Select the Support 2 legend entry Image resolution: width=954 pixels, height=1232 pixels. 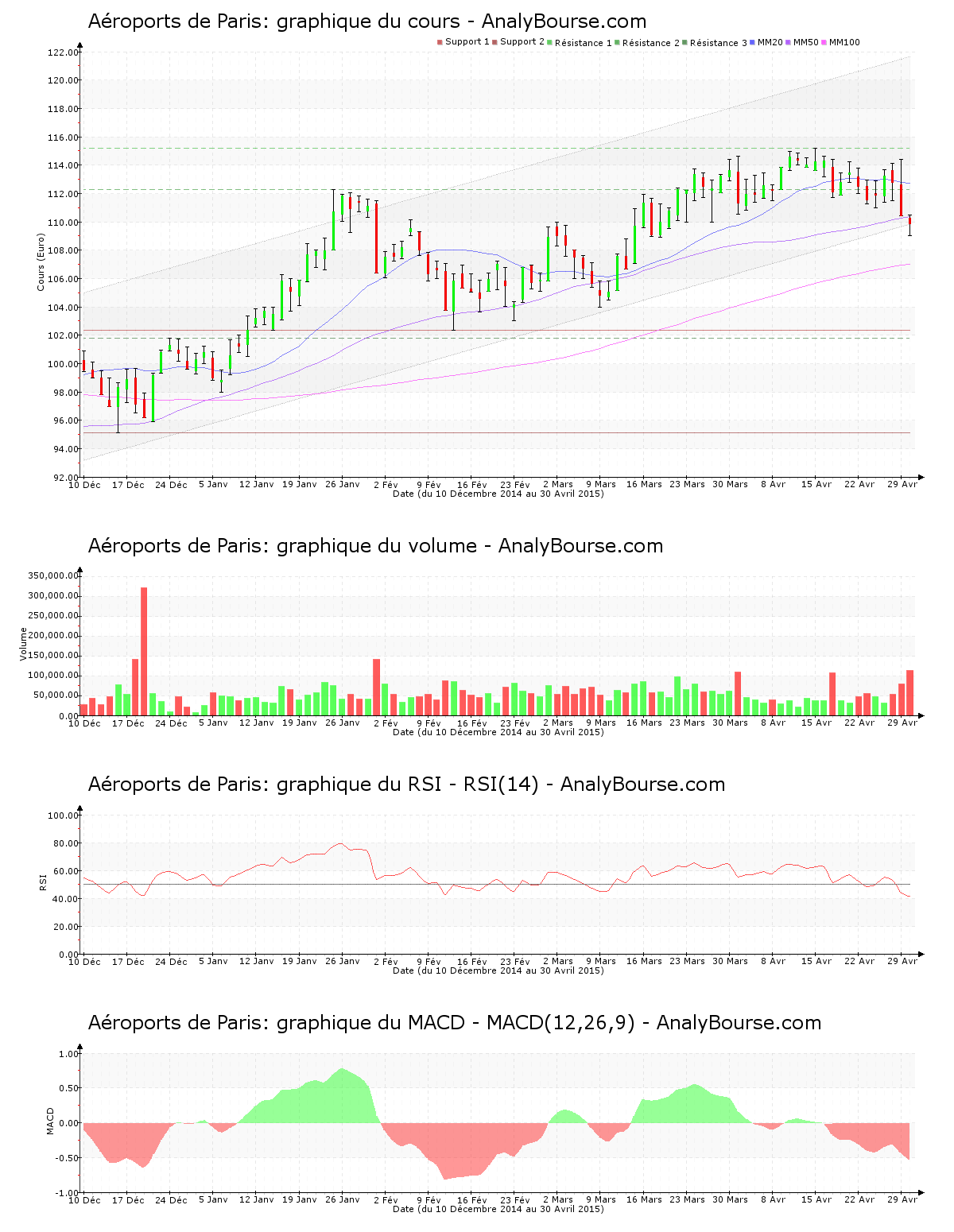pos(518,42)
